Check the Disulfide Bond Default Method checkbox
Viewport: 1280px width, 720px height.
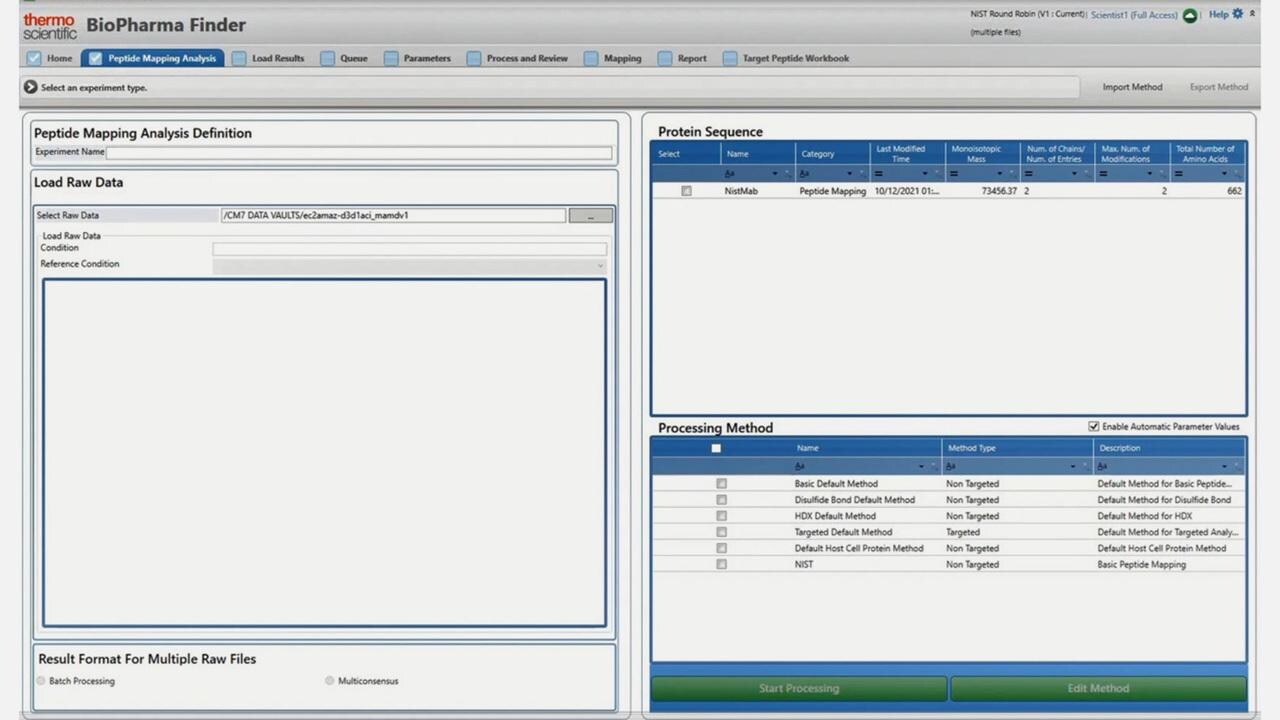tap(721, 500)
